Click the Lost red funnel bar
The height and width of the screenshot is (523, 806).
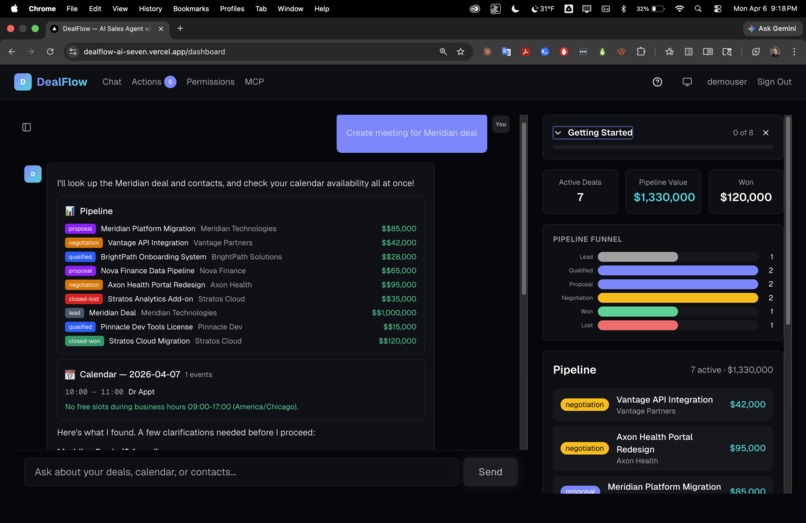tap(637, 326)
